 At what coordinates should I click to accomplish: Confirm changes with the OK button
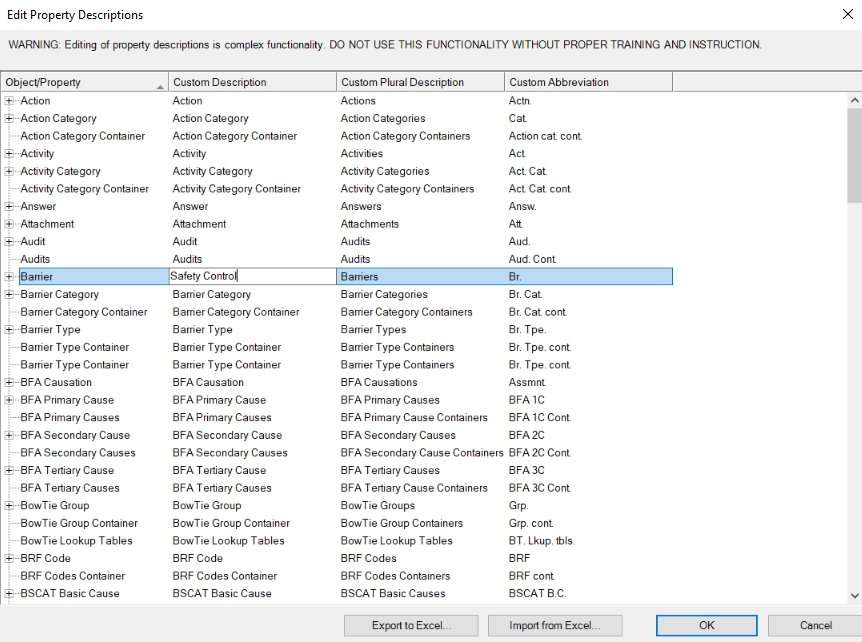pos(706,625)
